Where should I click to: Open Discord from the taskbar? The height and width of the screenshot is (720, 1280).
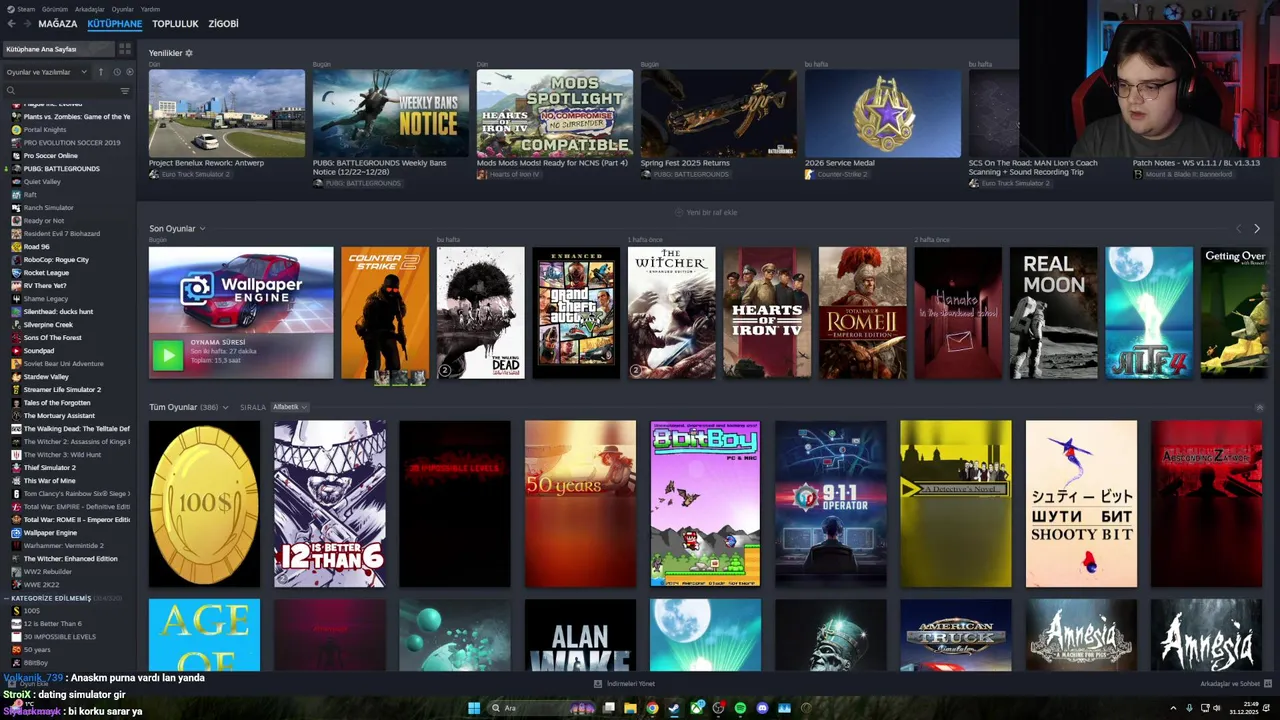[x=762, y=708]
